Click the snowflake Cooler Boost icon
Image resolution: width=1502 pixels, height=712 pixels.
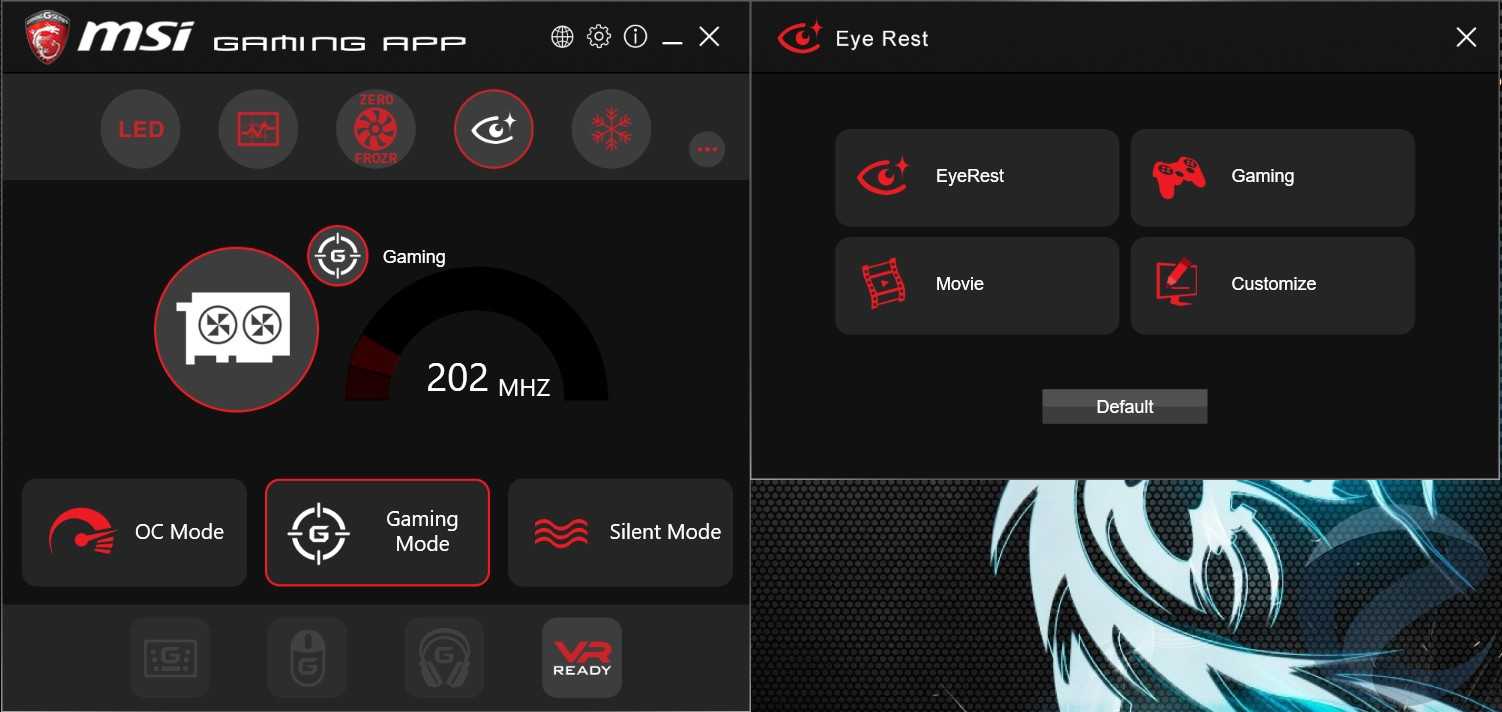tap(611, 129)
